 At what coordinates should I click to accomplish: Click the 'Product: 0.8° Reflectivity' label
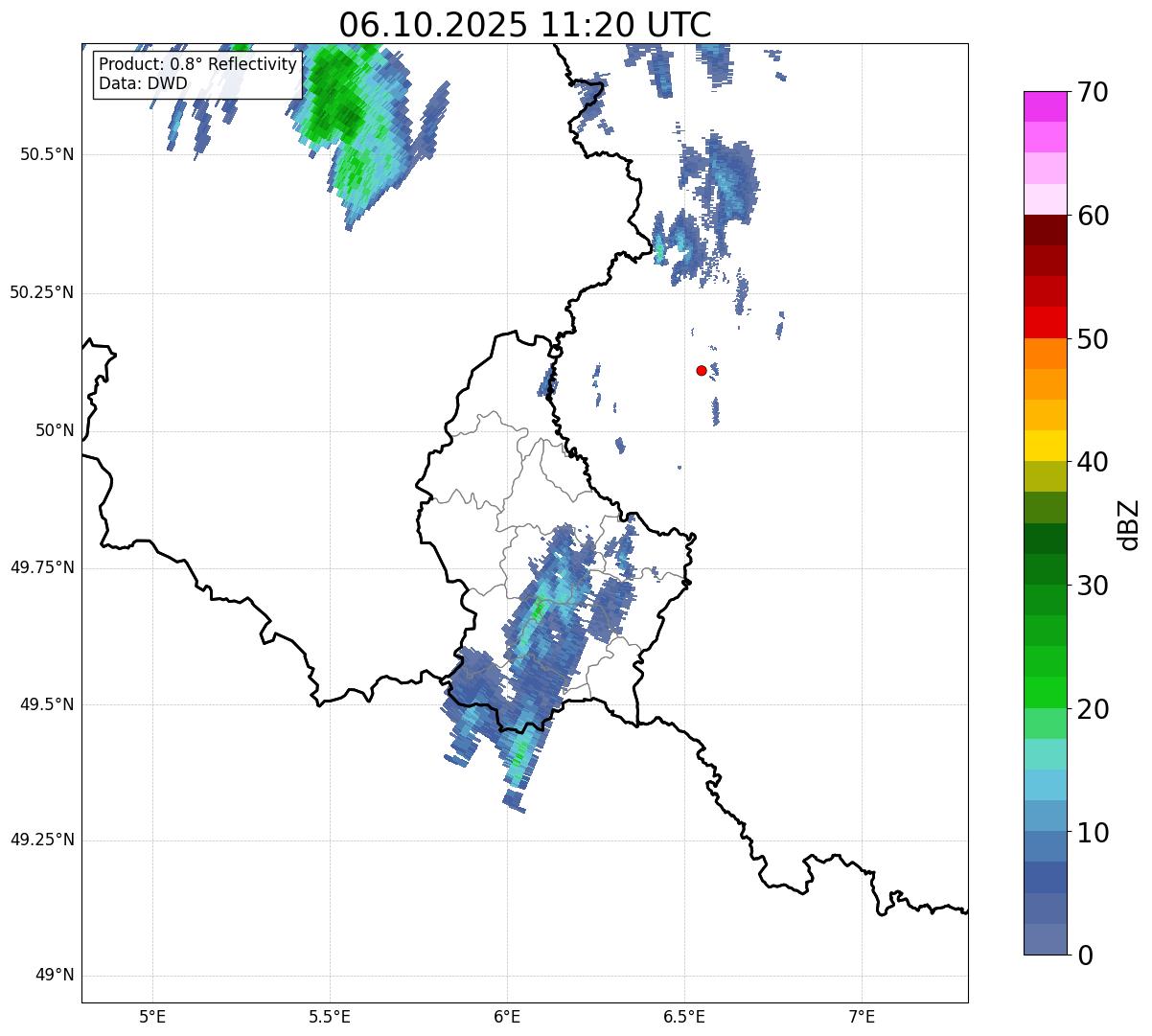point(198,64)
